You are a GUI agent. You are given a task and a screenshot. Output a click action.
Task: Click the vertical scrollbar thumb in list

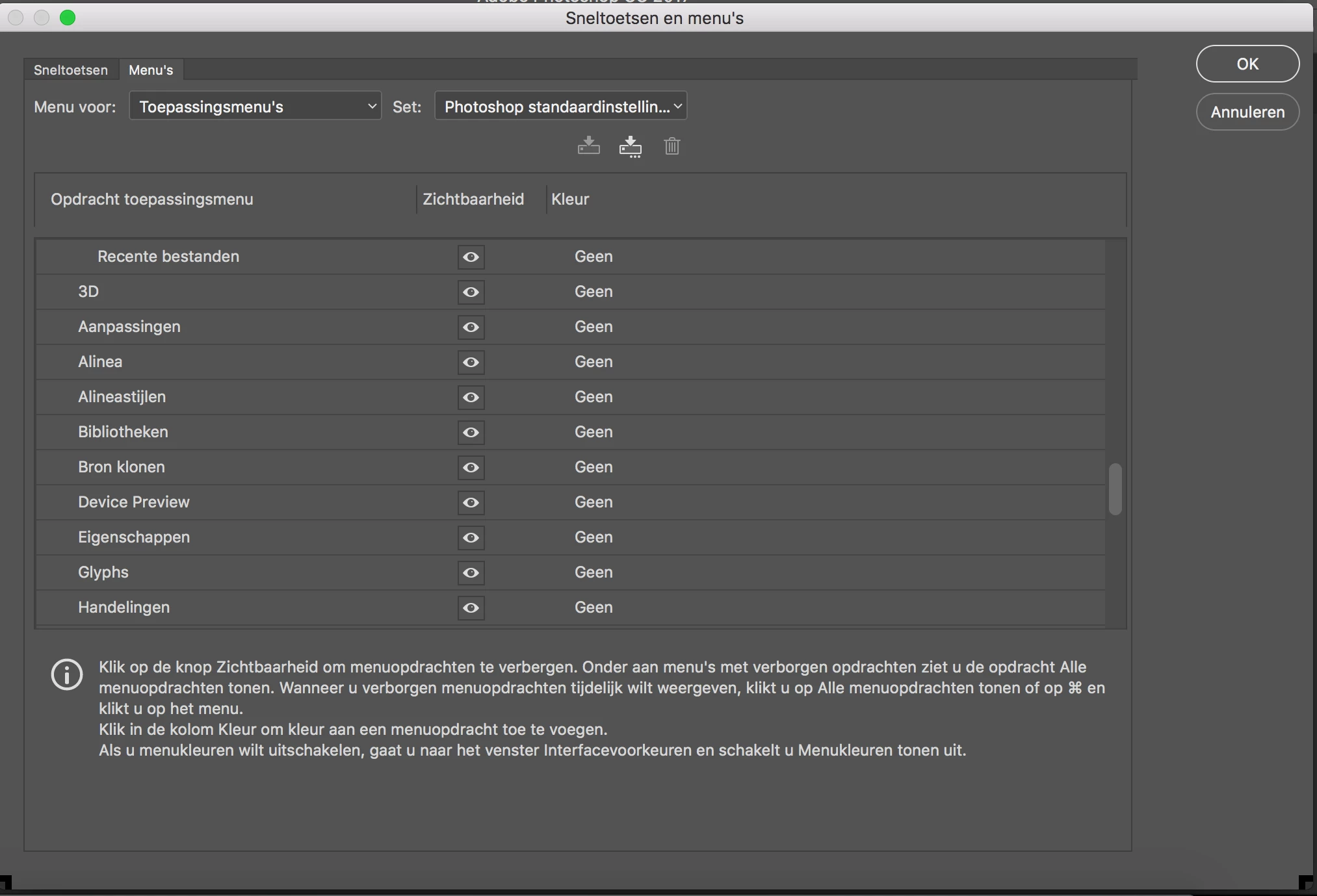point(1115,489)
